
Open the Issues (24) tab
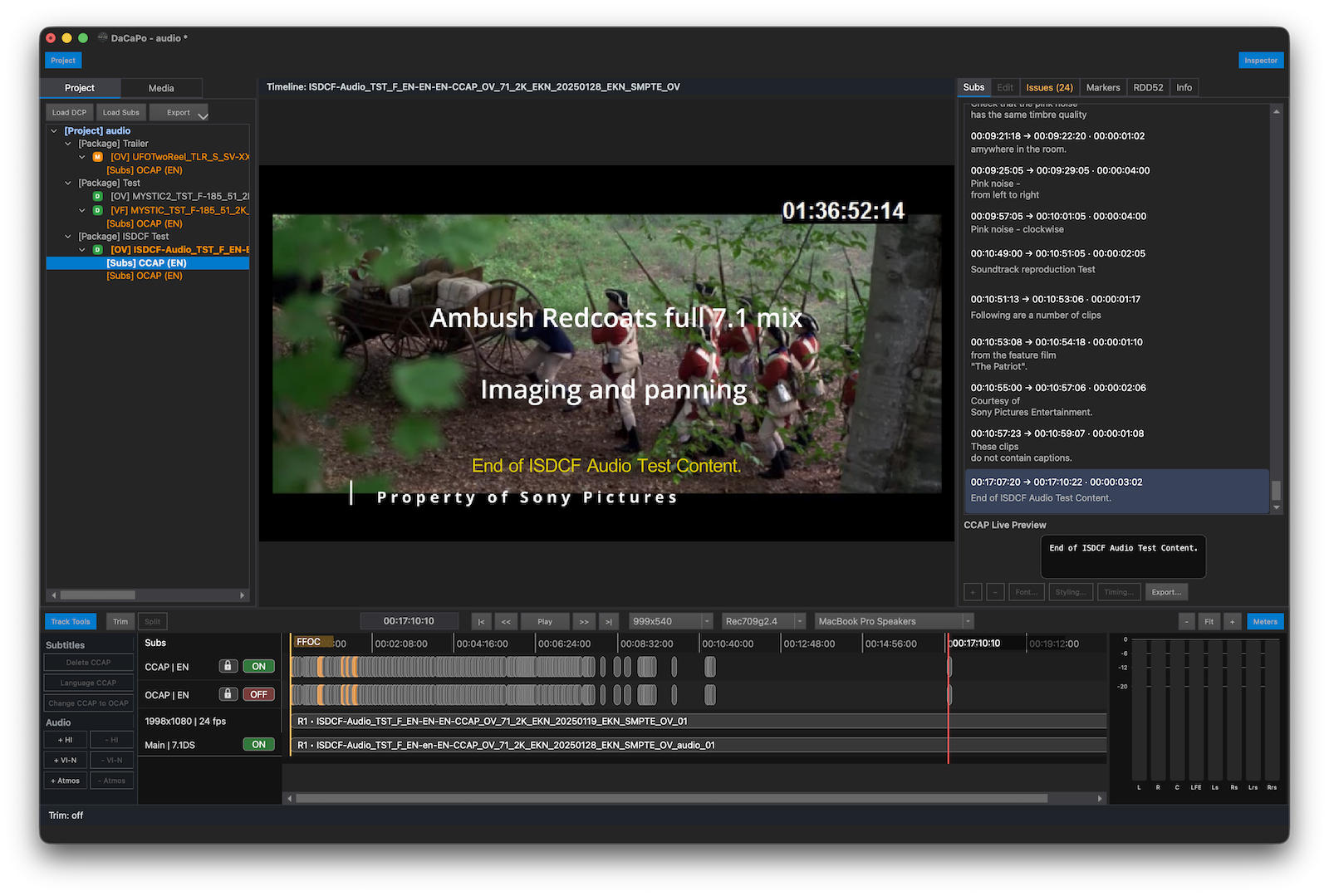click(1049, 87)
